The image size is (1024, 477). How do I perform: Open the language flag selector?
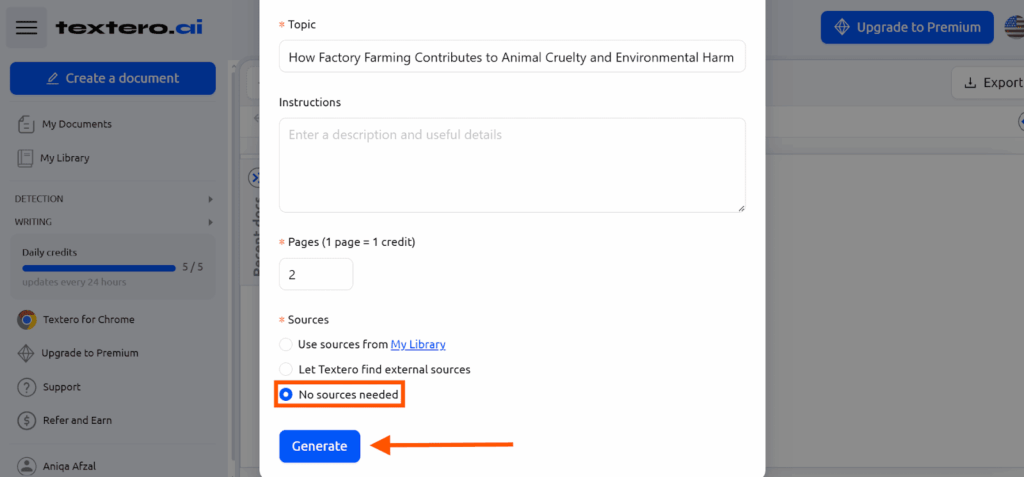tap(1014, 27)
